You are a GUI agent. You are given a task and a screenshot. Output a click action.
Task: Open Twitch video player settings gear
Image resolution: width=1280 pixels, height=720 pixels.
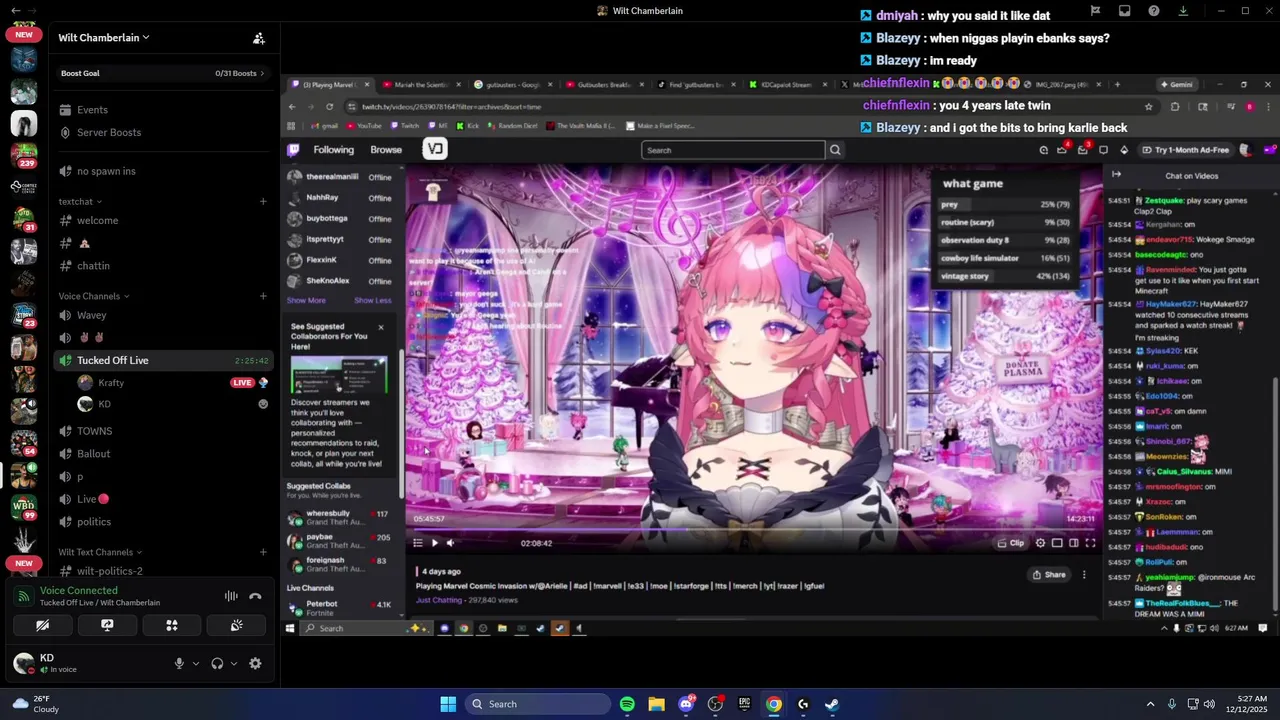tap(1040, 543)
